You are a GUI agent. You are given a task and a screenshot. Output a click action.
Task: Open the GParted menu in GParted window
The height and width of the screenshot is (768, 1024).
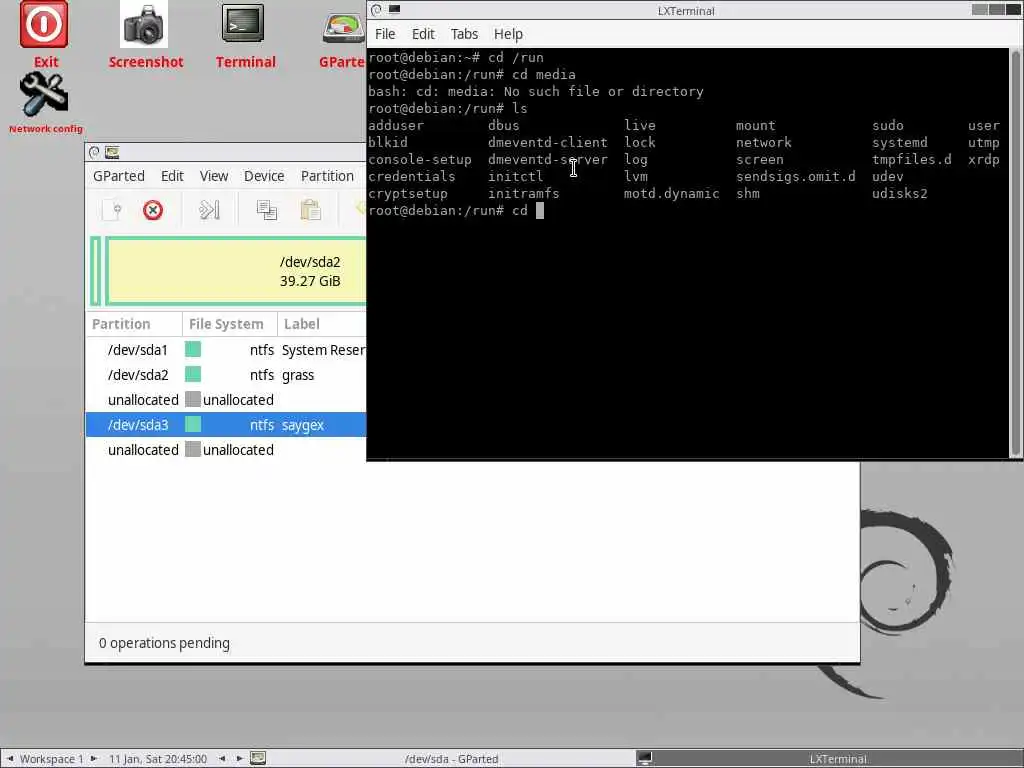click(x=119, y=176)
